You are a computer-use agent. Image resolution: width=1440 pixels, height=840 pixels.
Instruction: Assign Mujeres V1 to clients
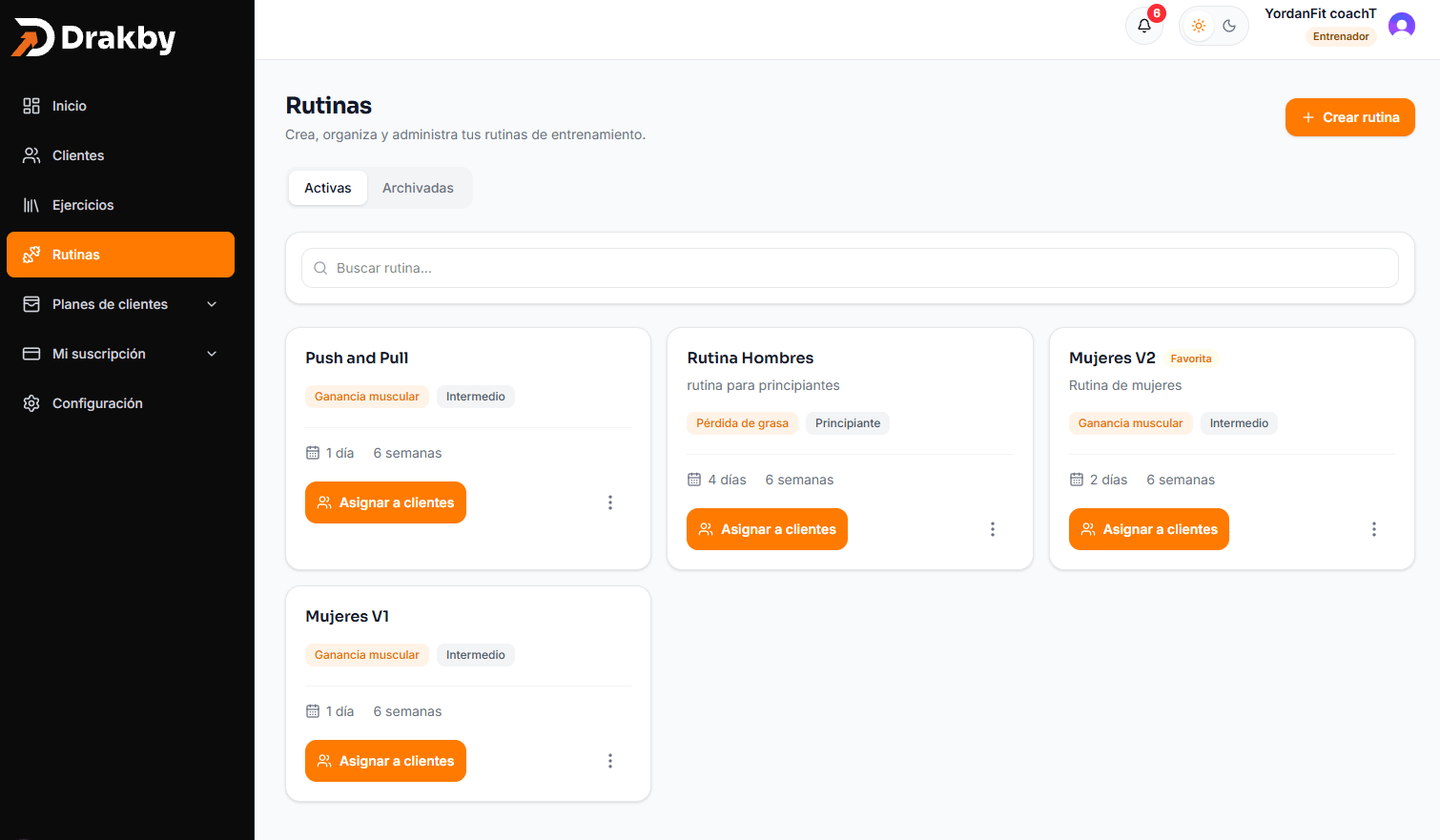coord(385,761)
